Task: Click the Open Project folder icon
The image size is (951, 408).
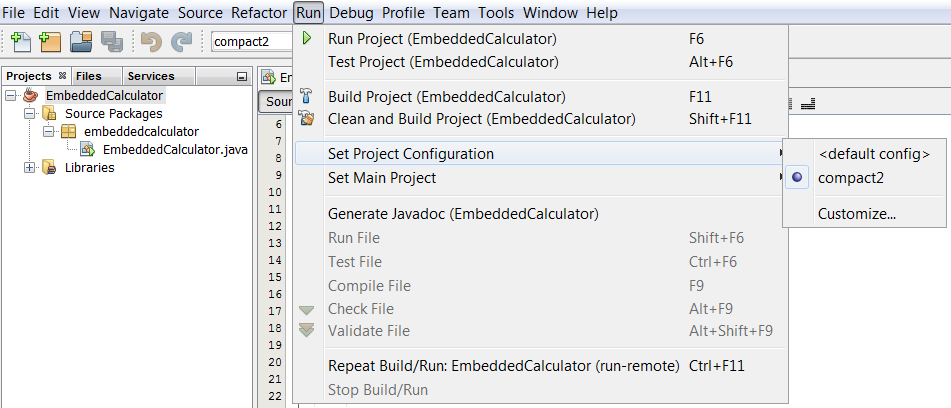Action: pos(81,42)
